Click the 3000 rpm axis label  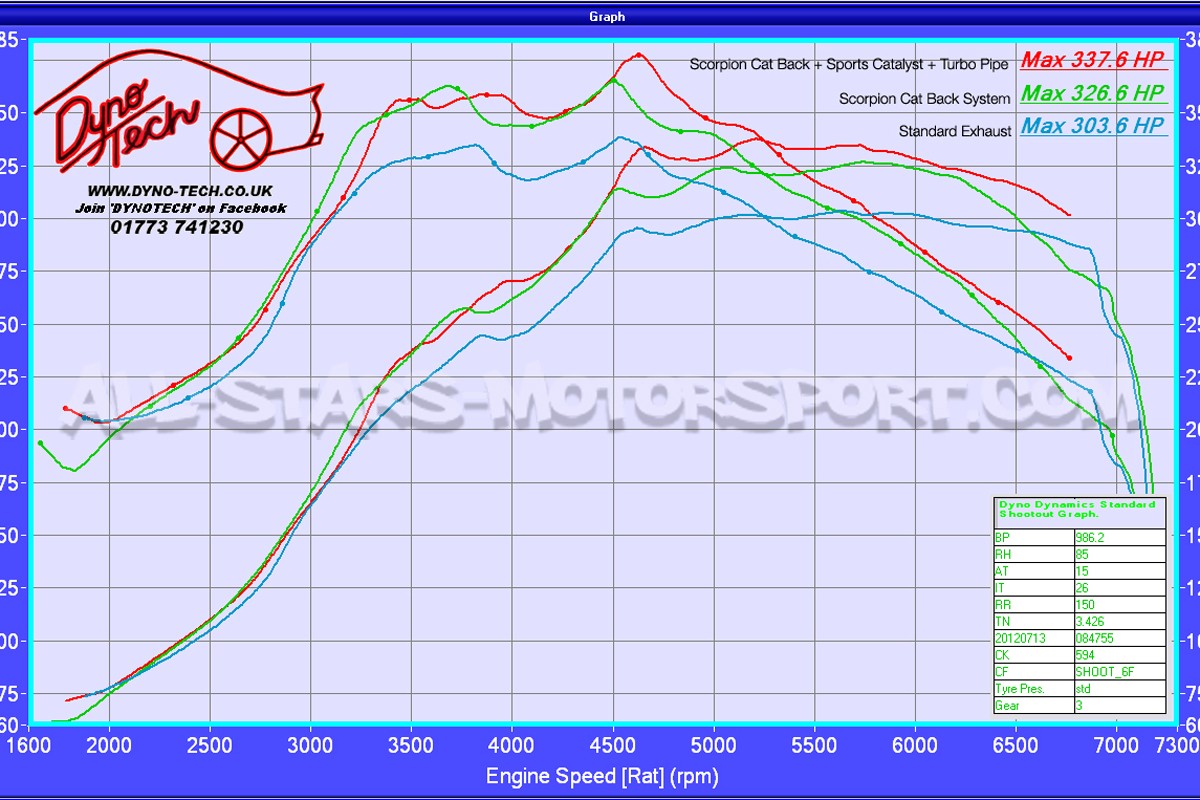click(x=311, y=745)
